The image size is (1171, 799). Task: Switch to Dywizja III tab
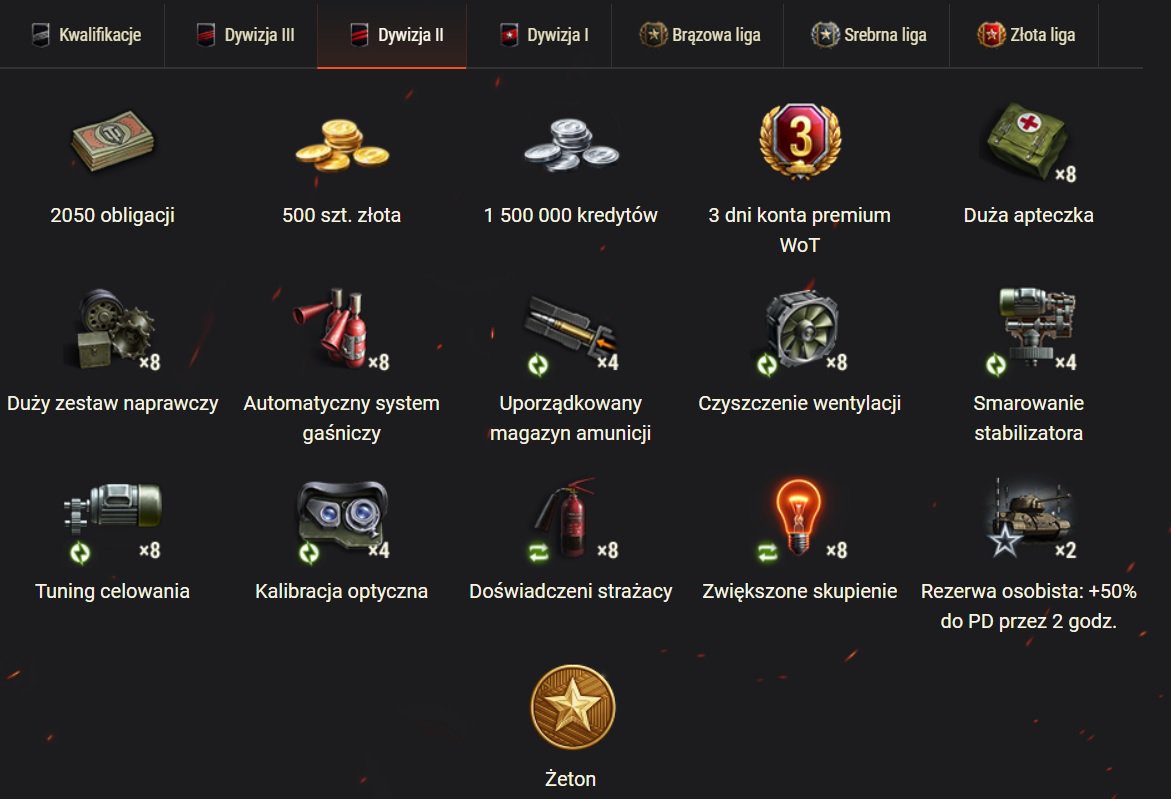245,35
